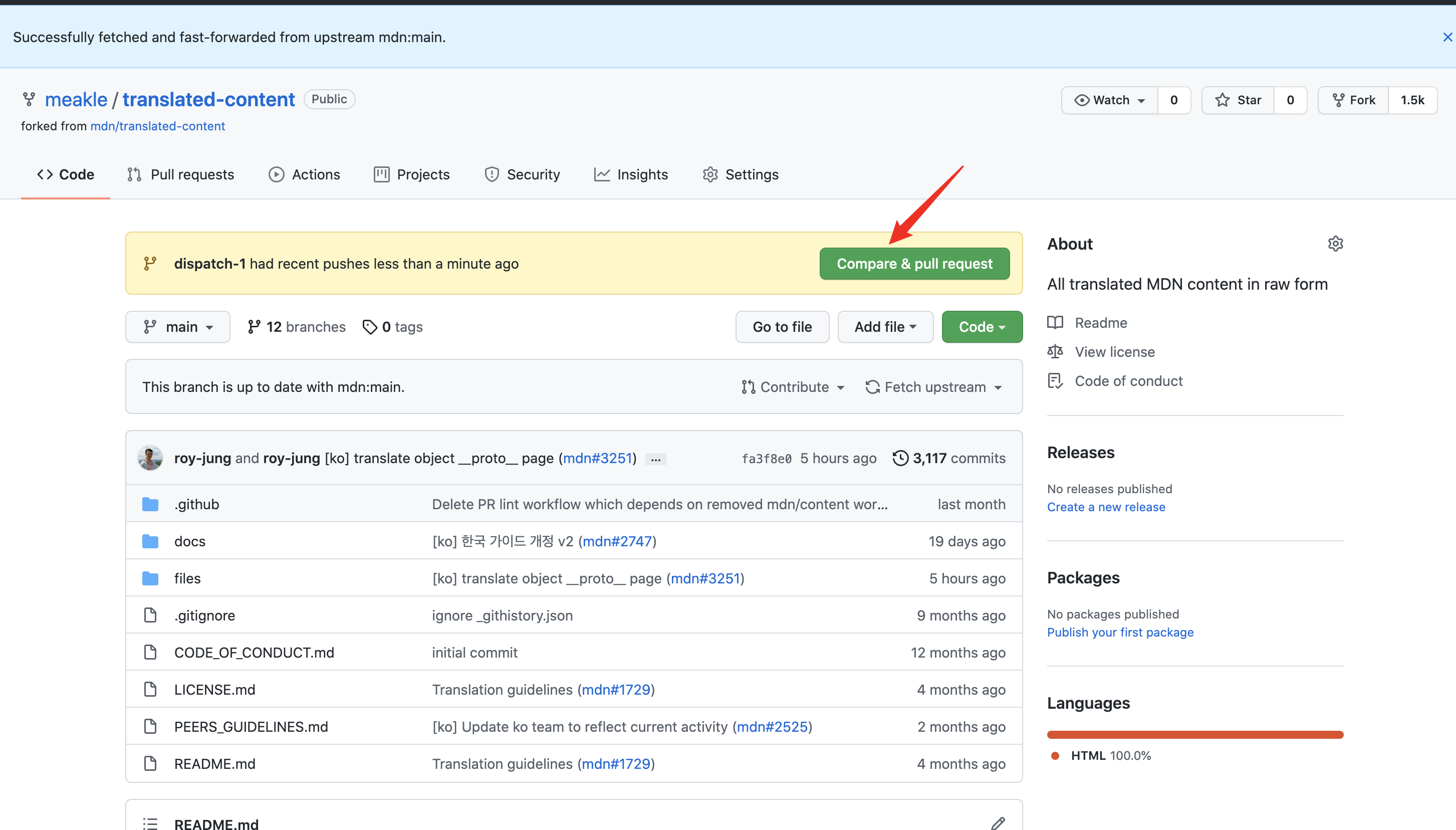The width and height of the screenshot is (1456, 830).
Task: Click the Fork button
Action: 1353,100
